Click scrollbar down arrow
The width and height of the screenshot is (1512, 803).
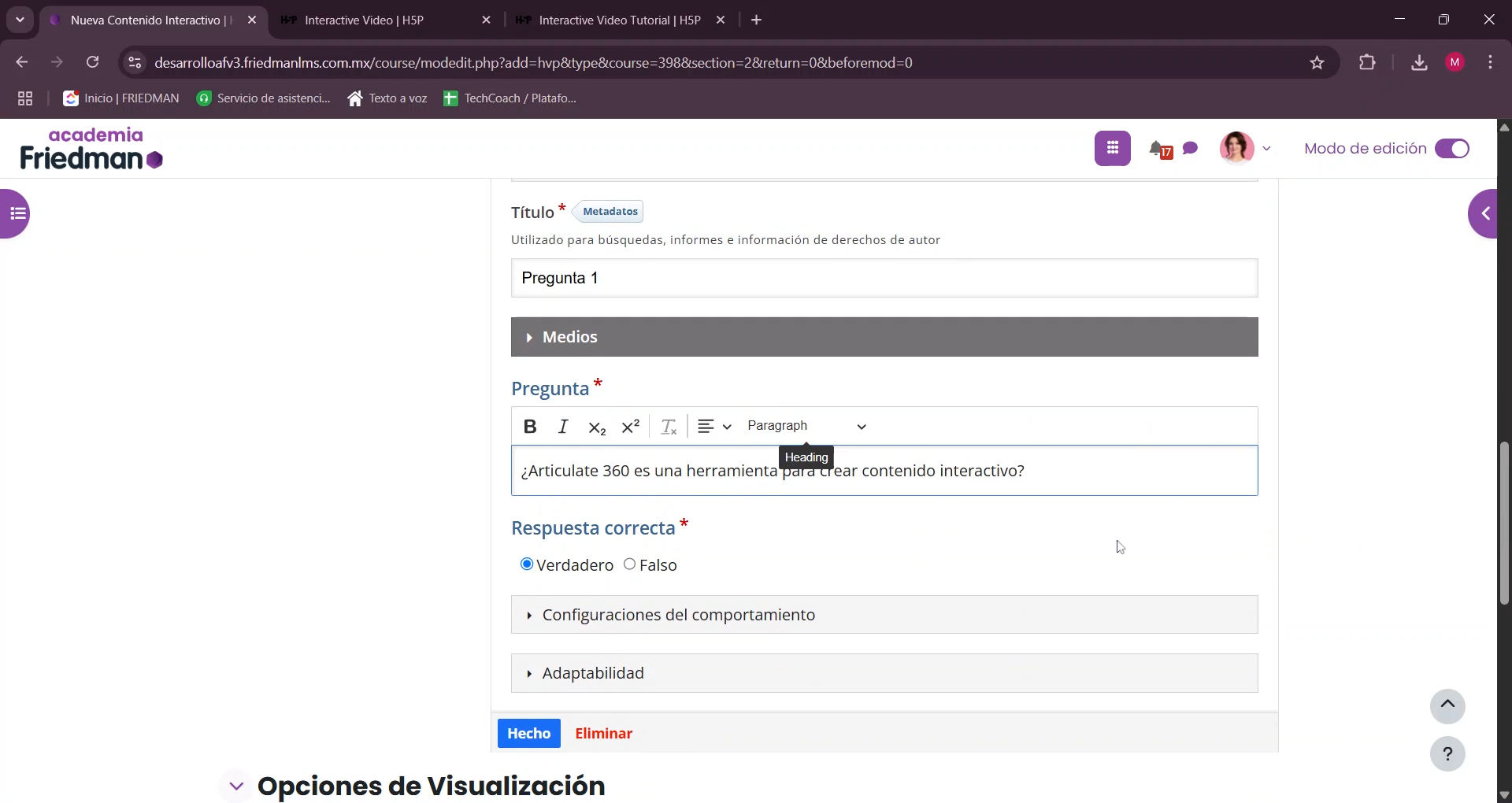1504,795
